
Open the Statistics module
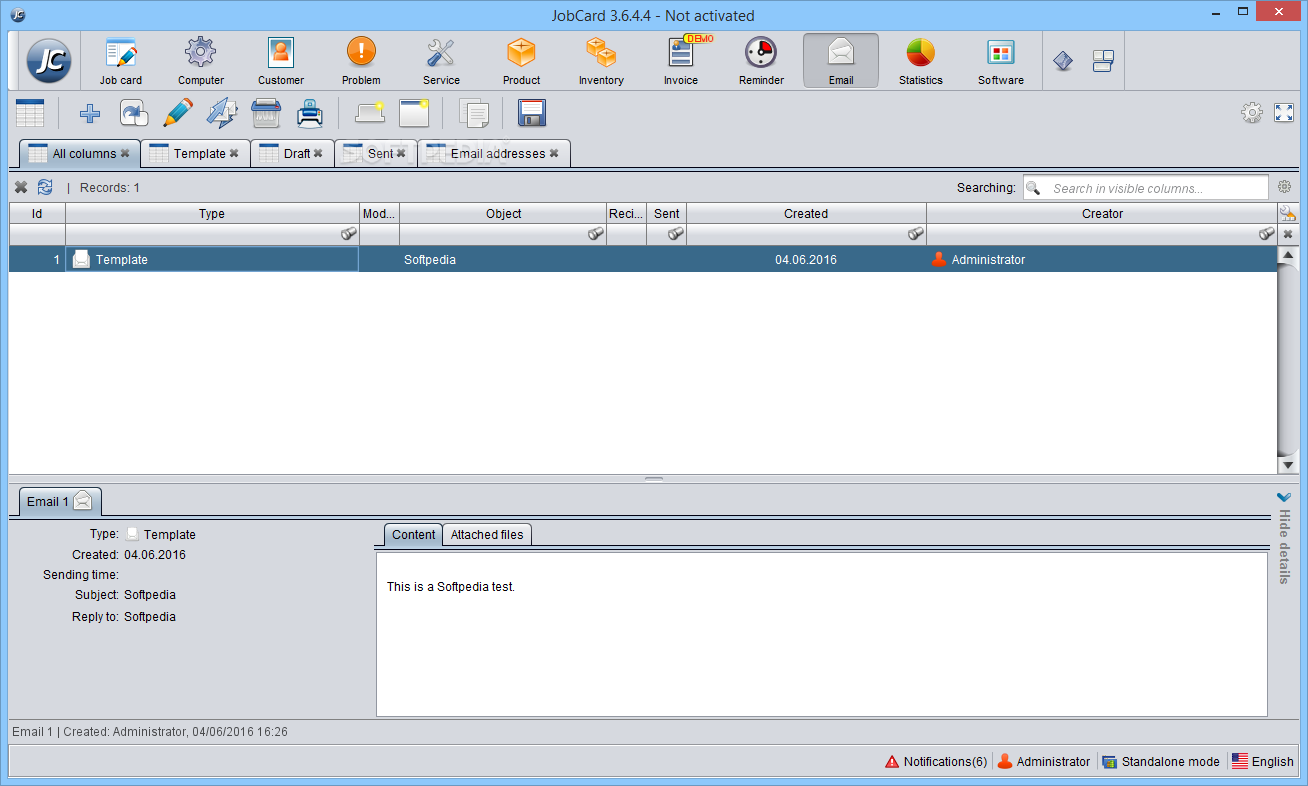921,61
